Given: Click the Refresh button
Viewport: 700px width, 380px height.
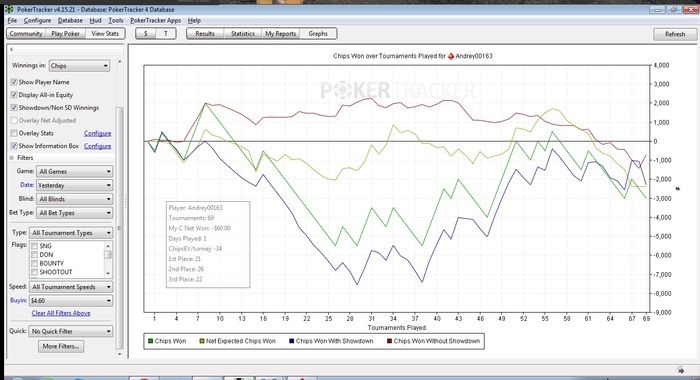Looking at the screenshot, I should (x=675, y=34).
